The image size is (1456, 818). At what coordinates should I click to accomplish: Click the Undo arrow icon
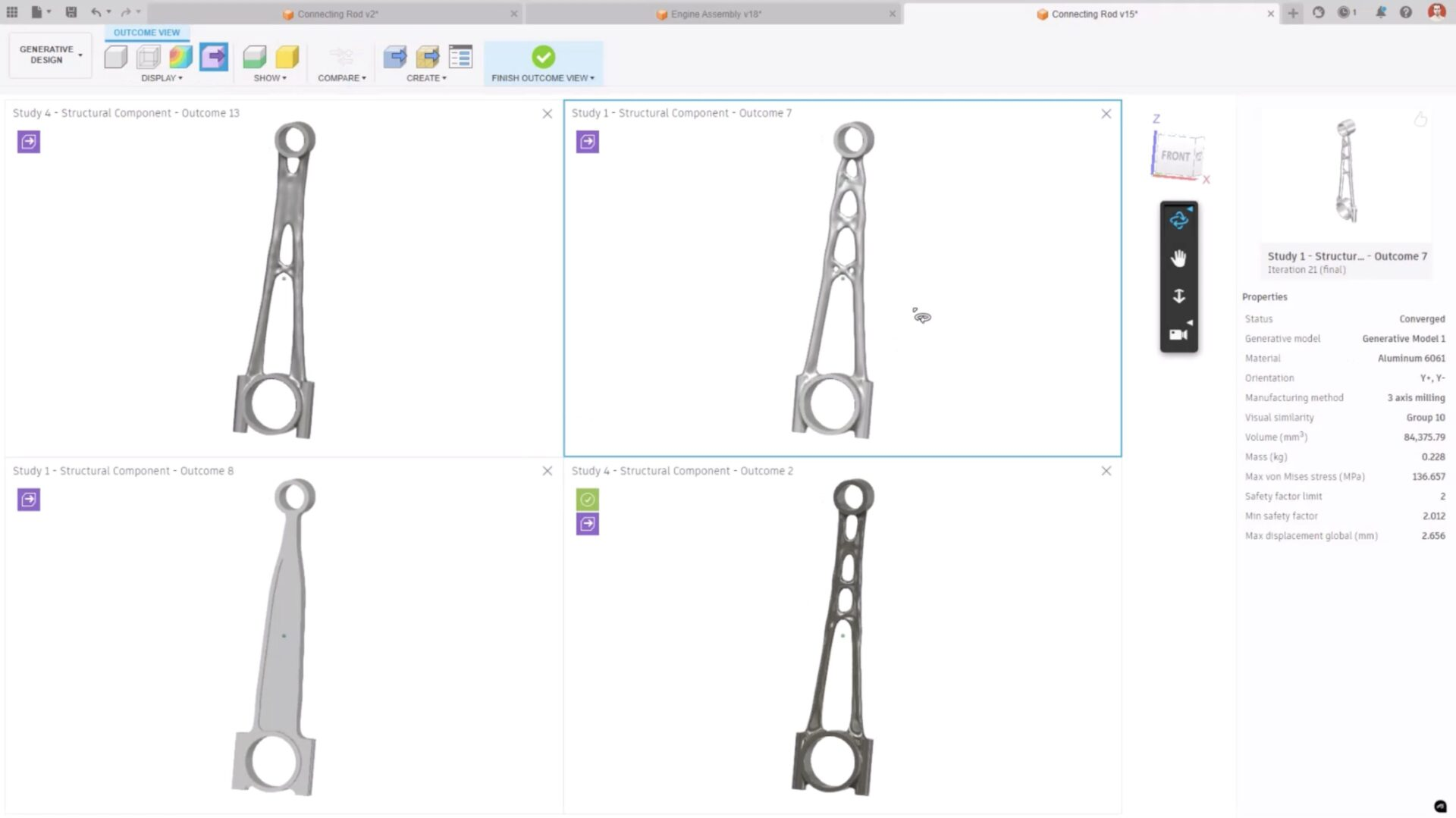click(95, 12)
